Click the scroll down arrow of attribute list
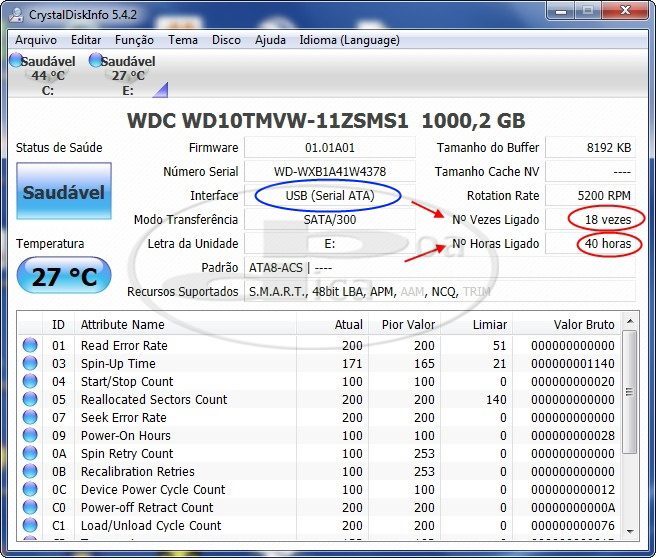Viewport: 656px width, 558px height. (630, 532)
